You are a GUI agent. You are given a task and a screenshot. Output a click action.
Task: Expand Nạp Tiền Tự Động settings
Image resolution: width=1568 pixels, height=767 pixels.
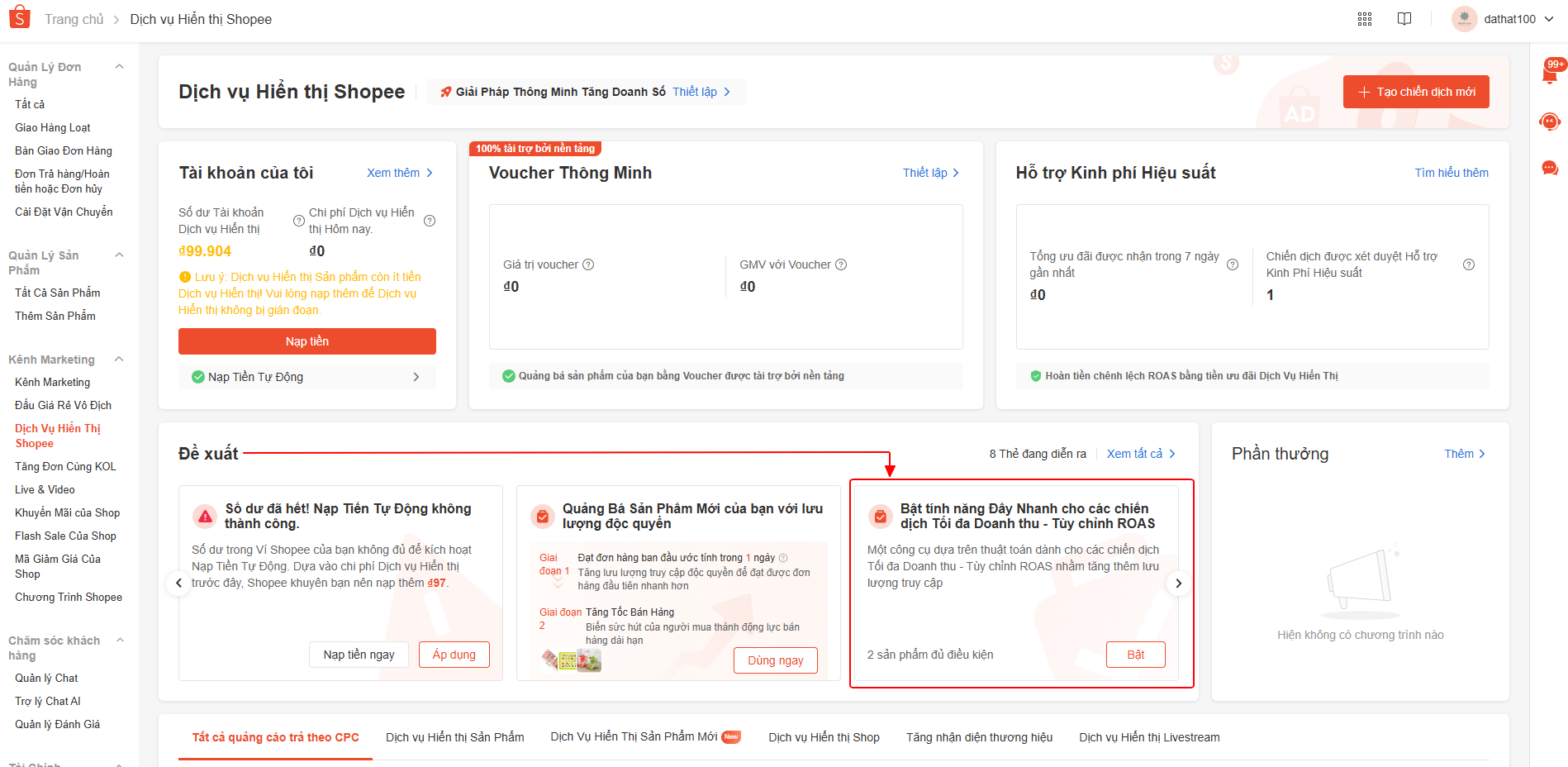tap(416, 377)
